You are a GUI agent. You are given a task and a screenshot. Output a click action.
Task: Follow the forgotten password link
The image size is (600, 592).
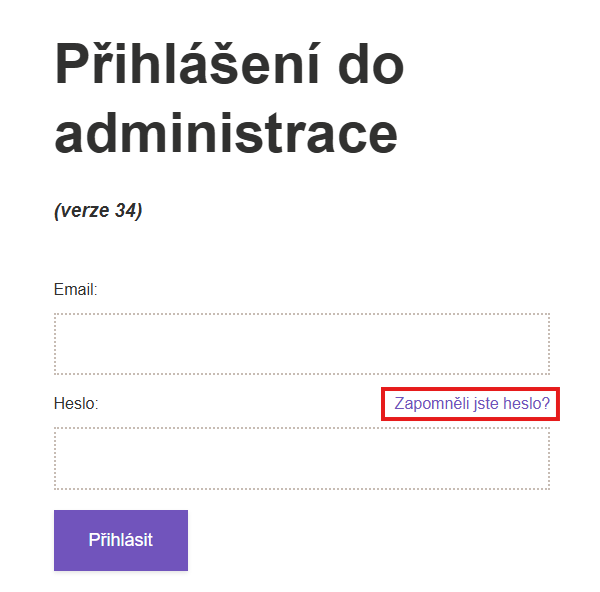click(472, 404)
